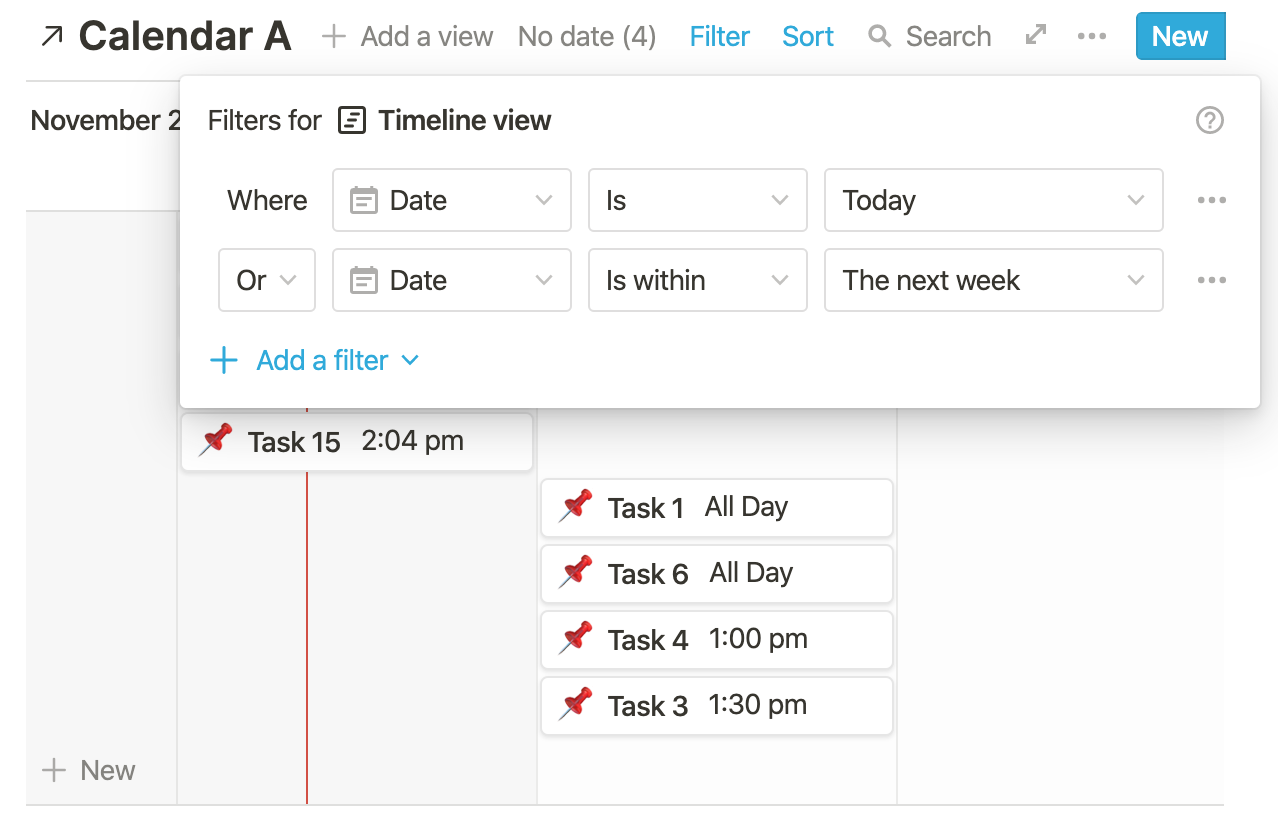The width and height of the screenshot is (1278, 836).
Task: Click the Search magnifier icon
Action: click(x=880, y=37)
